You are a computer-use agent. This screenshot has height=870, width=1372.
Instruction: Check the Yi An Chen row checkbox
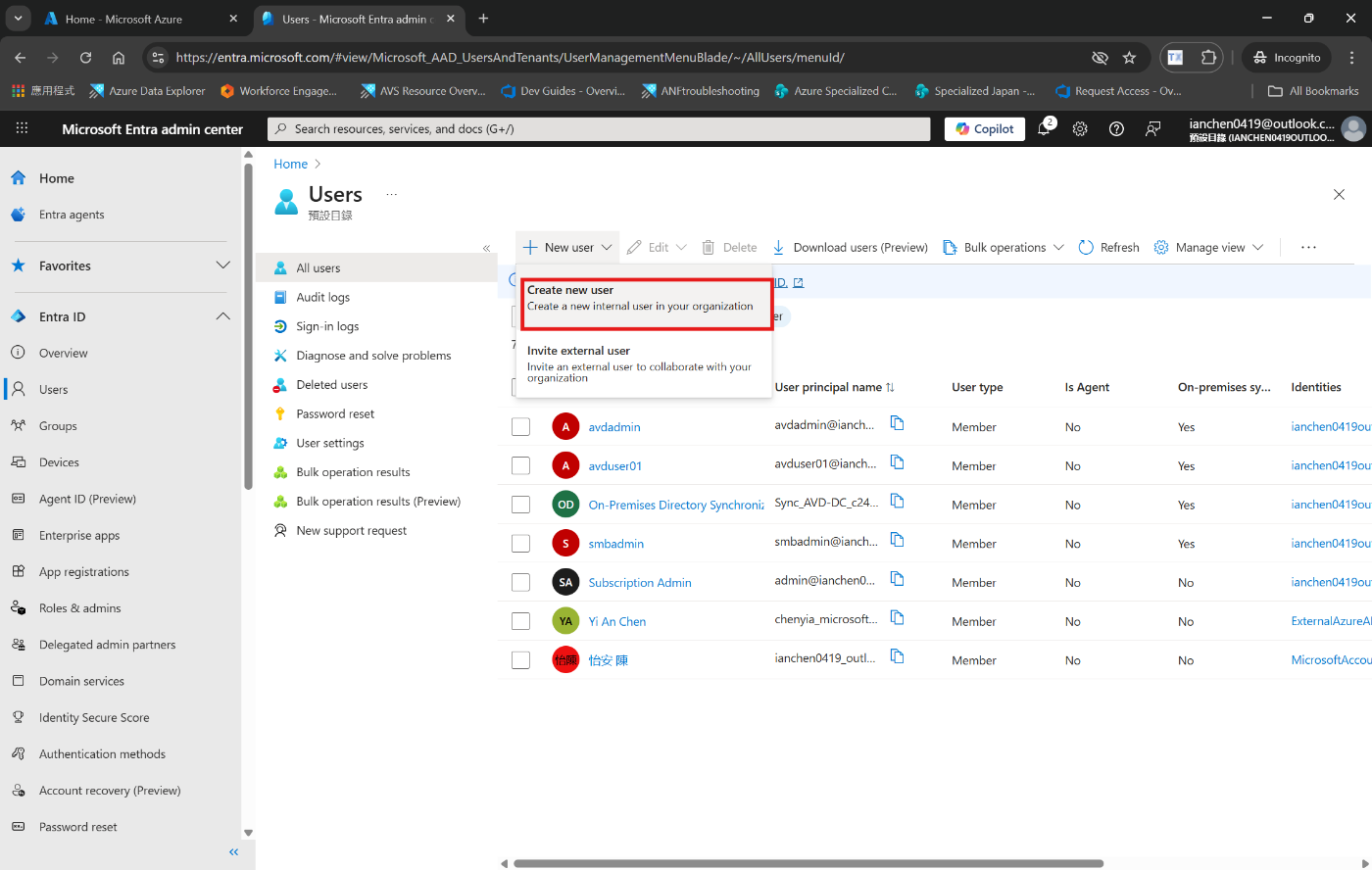(520, 621)
